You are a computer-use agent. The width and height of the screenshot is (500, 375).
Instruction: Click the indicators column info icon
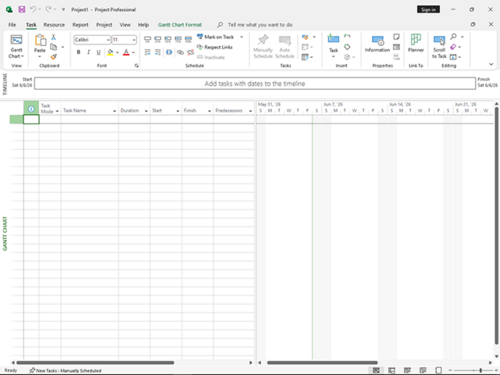[31, 109]
